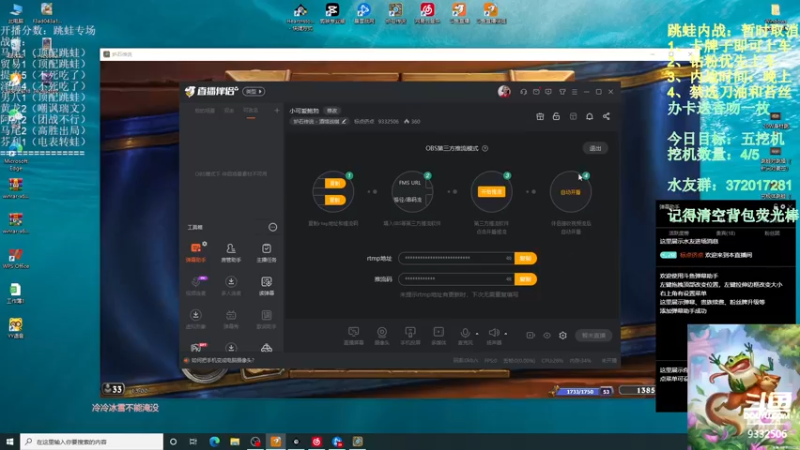800x450 pixels.
Task: Open File Explorer from the taskbar
Action: click(235, 441)
